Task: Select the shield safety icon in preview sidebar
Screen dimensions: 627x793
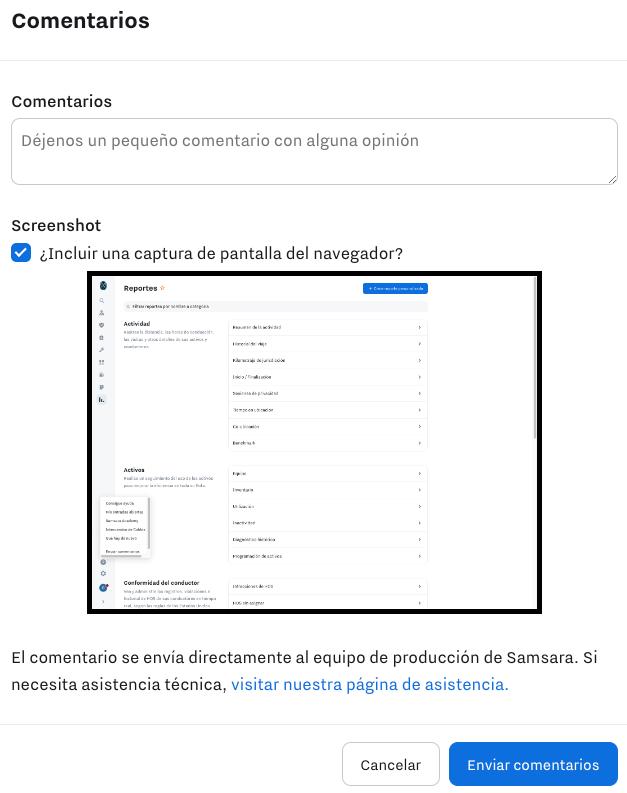Action: click(x=102, y=325)
